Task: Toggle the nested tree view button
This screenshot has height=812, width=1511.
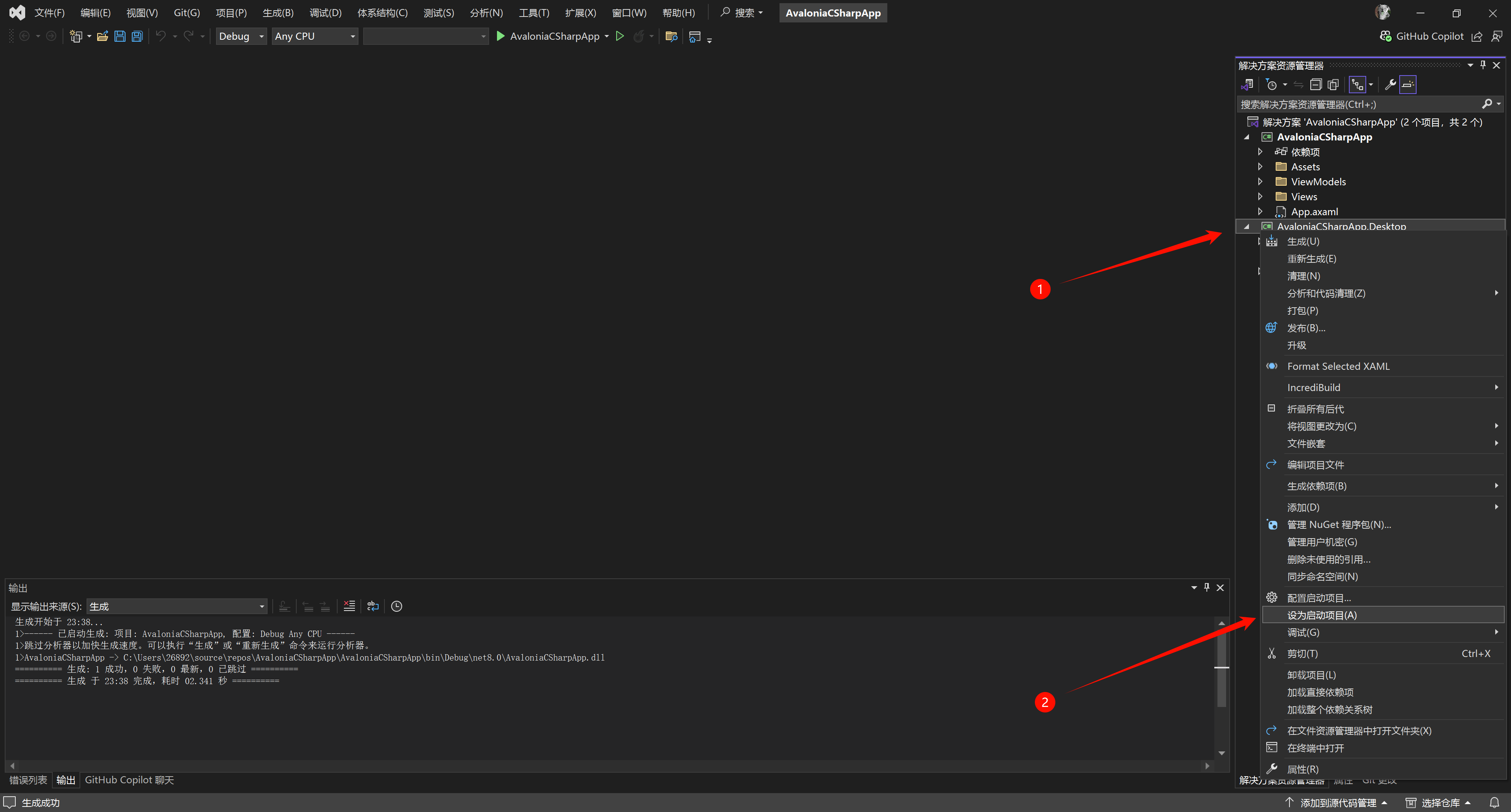Action: click(1357, 85)
